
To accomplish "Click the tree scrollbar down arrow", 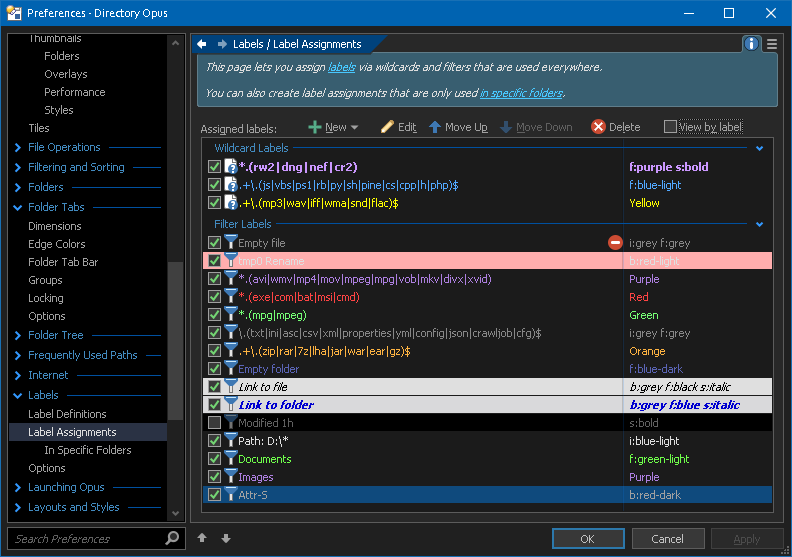I will (x=175, y=513).
